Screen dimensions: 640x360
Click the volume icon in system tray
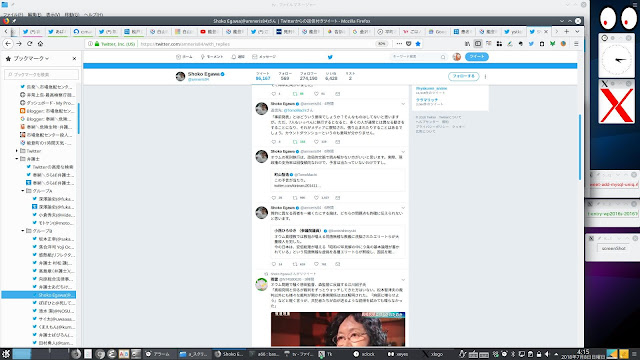(x=547, y=354)
